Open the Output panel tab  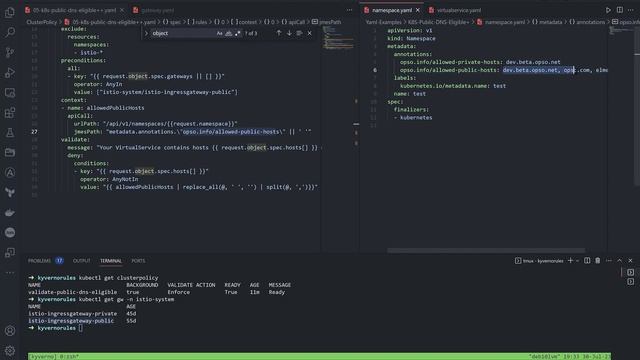[x=81, y=260]
